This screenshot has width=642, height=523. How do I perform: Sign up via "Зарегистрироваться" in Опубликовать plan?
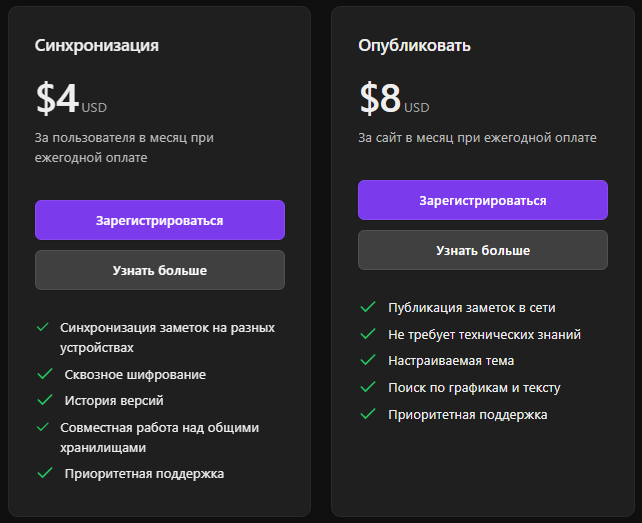pyautogui.click(x=482, y=200)
